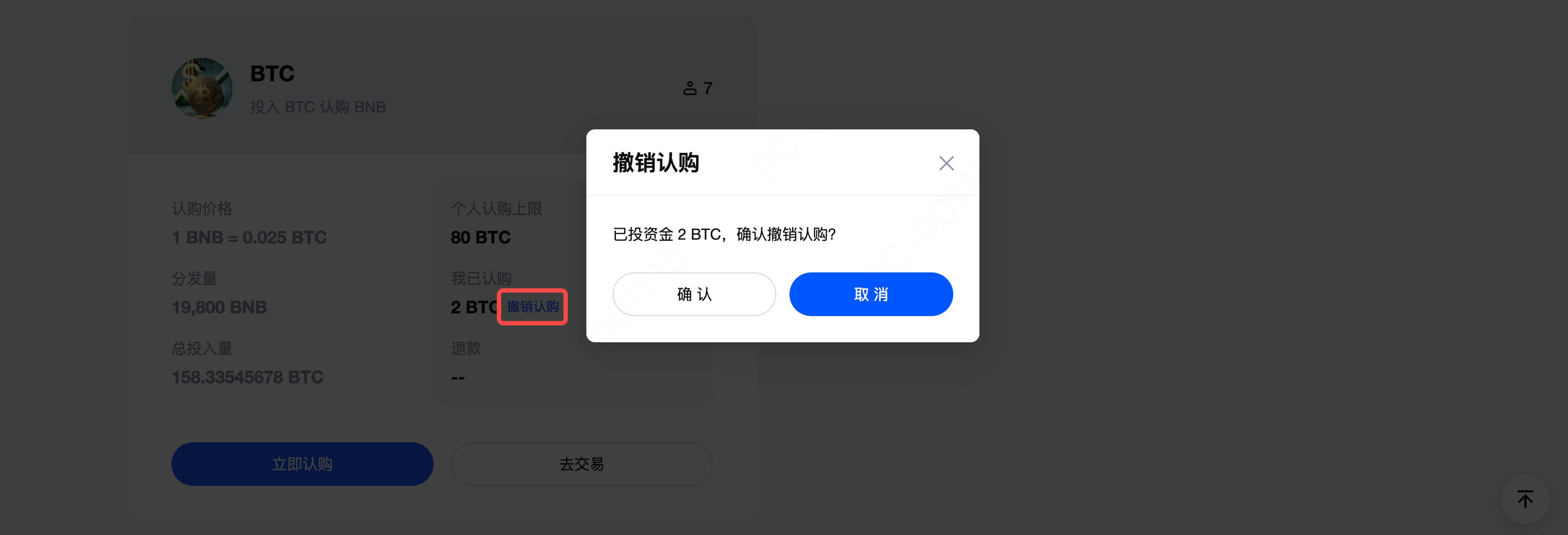Click the participants person icon
The image size is (1568, 535).
tap(690, 88)
